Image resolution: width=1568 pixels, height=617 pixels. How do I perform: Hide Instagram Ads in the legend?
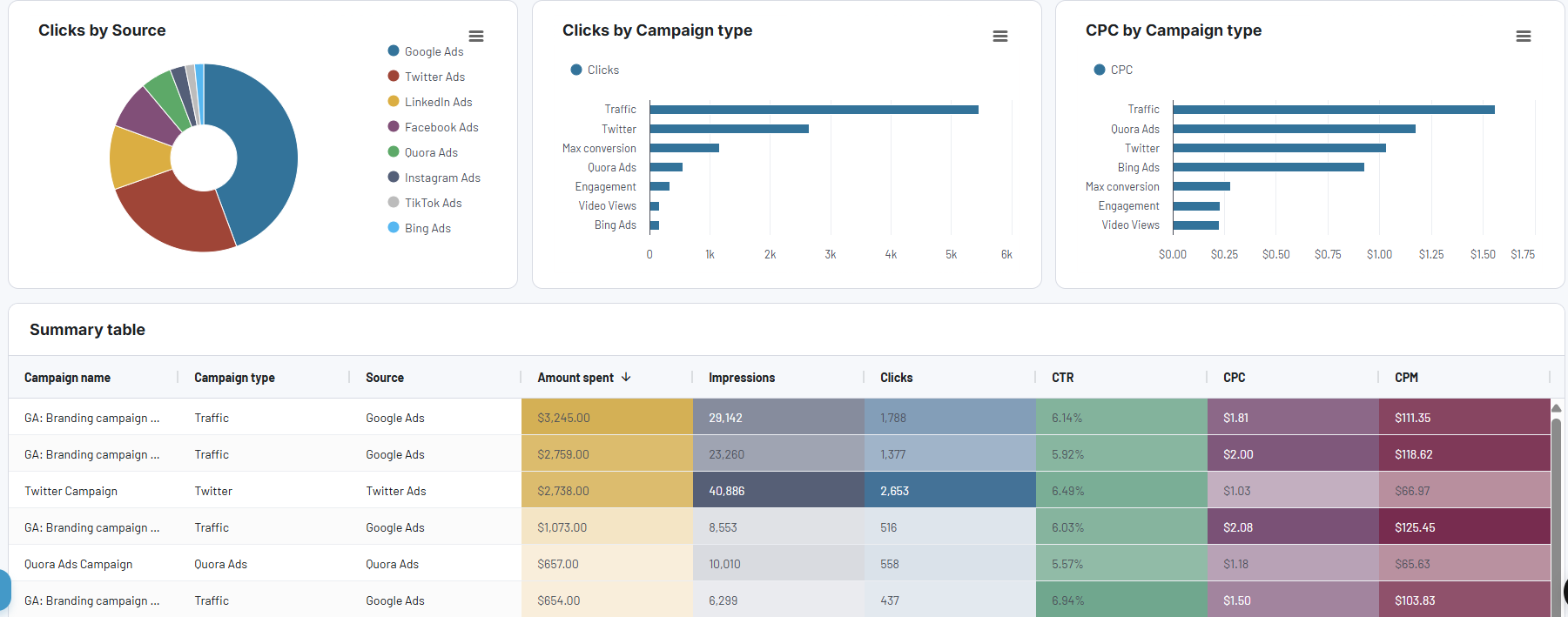[x=434, y=178]
